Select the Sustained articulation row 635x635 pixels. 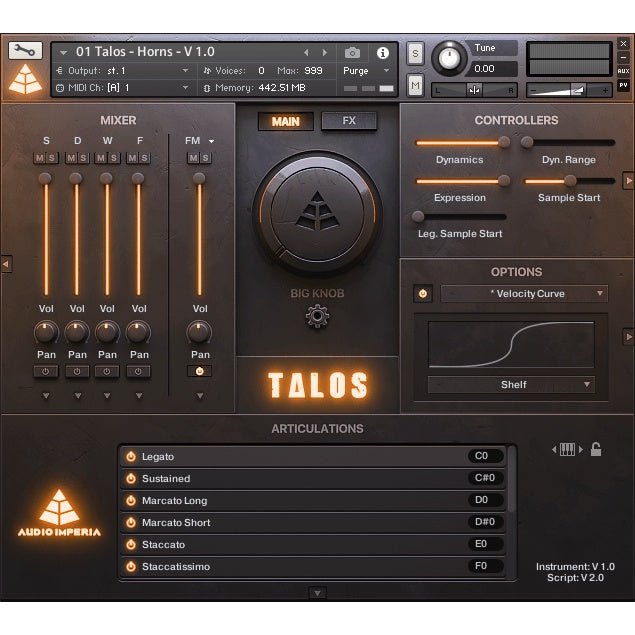point(313,479)
